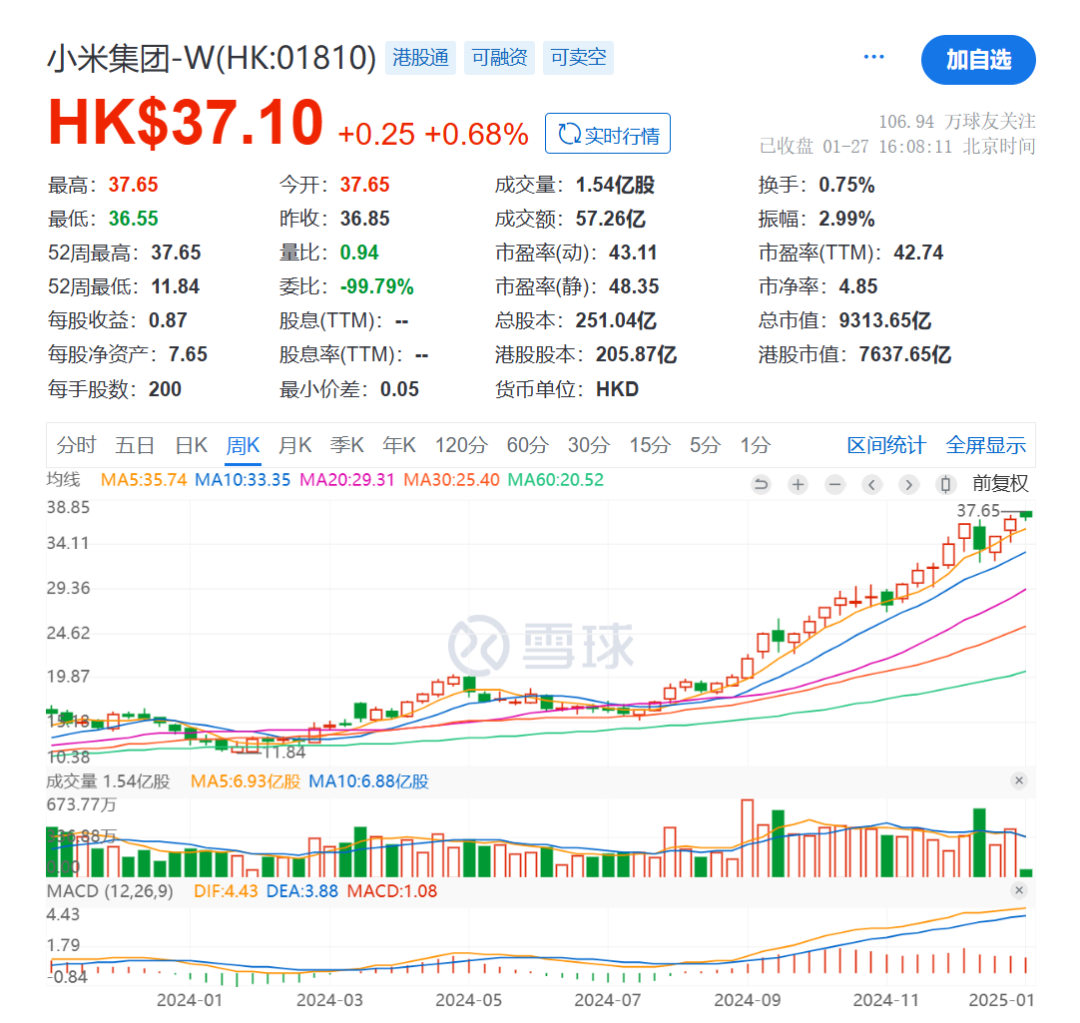This screenshot has width=1080, height=1023.
Task: Click the 市盈率(TTM) 42.74 value
Action: [x=918, y=252]
